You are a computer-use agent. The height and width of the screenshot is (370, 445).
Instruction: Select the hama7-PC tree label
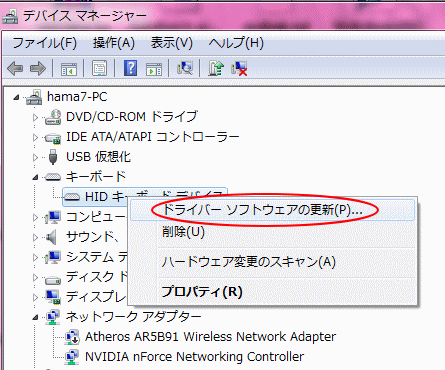77,97
